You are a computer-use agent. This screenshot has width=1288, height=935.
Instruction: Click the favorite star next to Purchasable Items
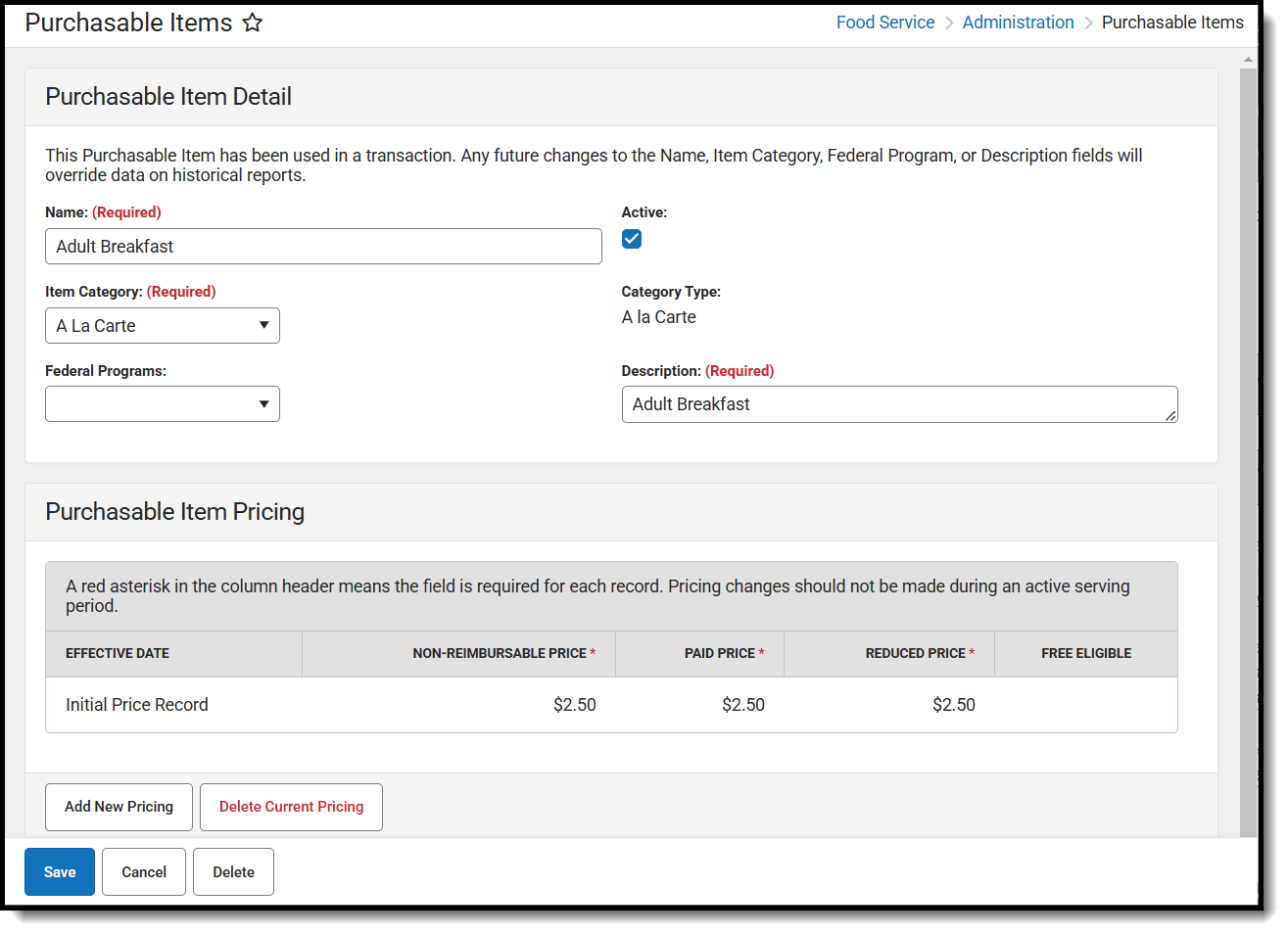253,23
